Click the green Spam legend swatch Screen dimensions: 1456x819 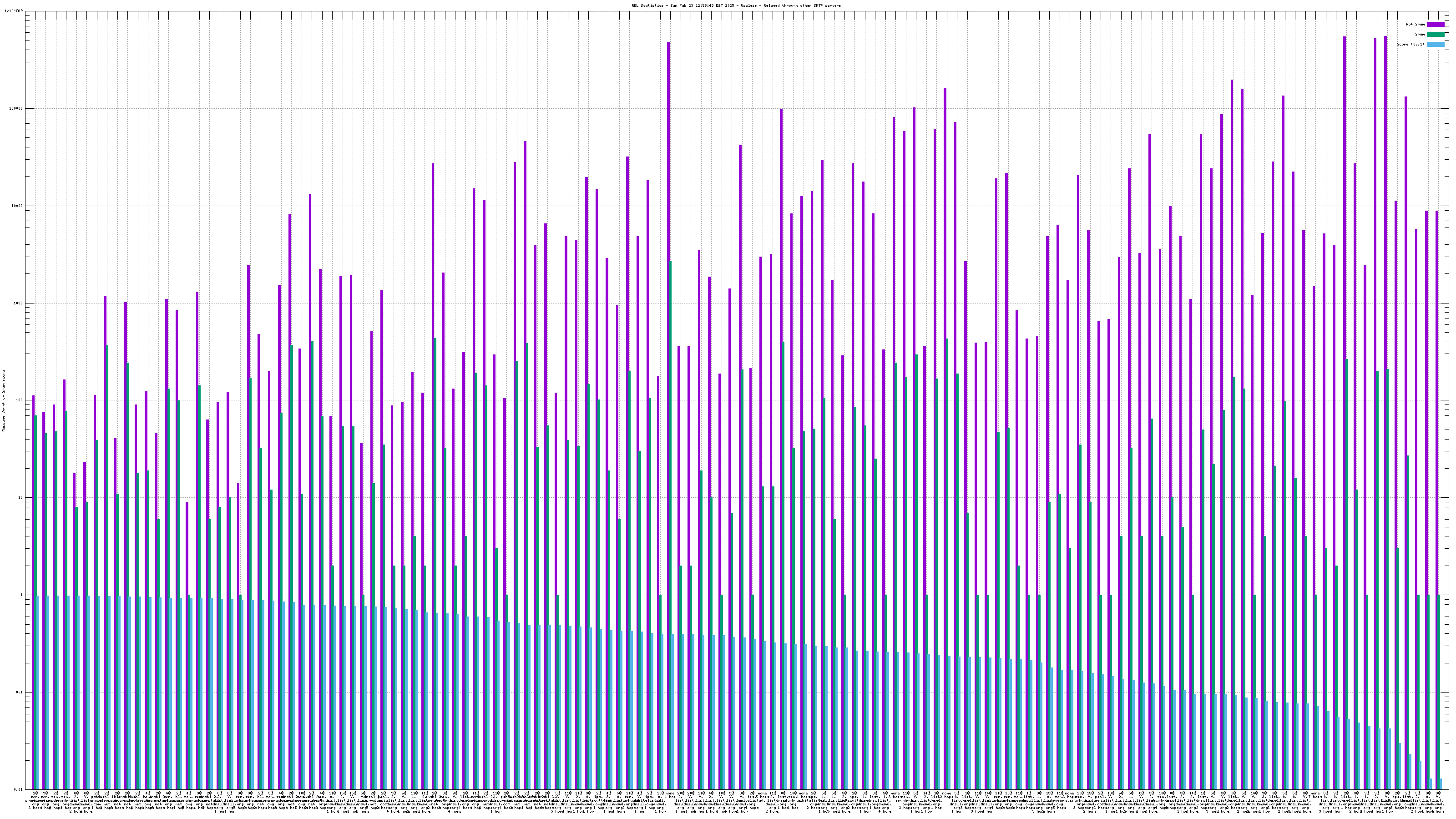point(1435,35)
